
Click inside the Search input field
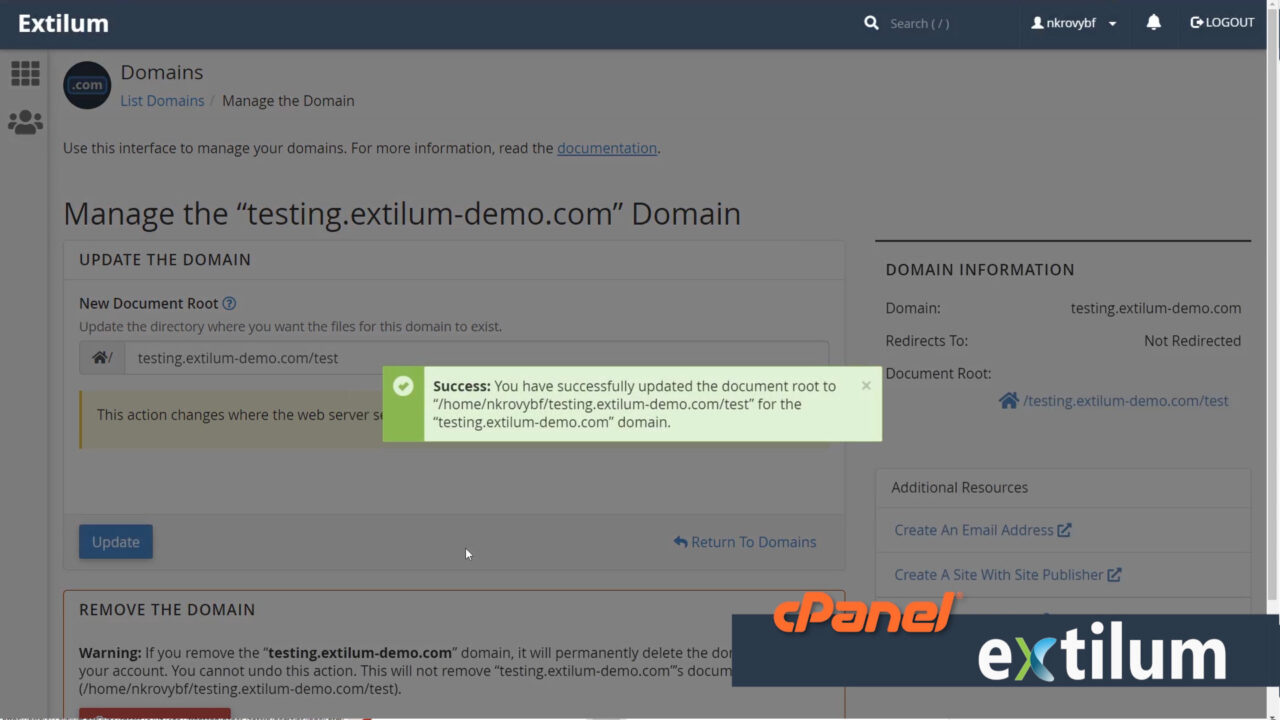920,22
